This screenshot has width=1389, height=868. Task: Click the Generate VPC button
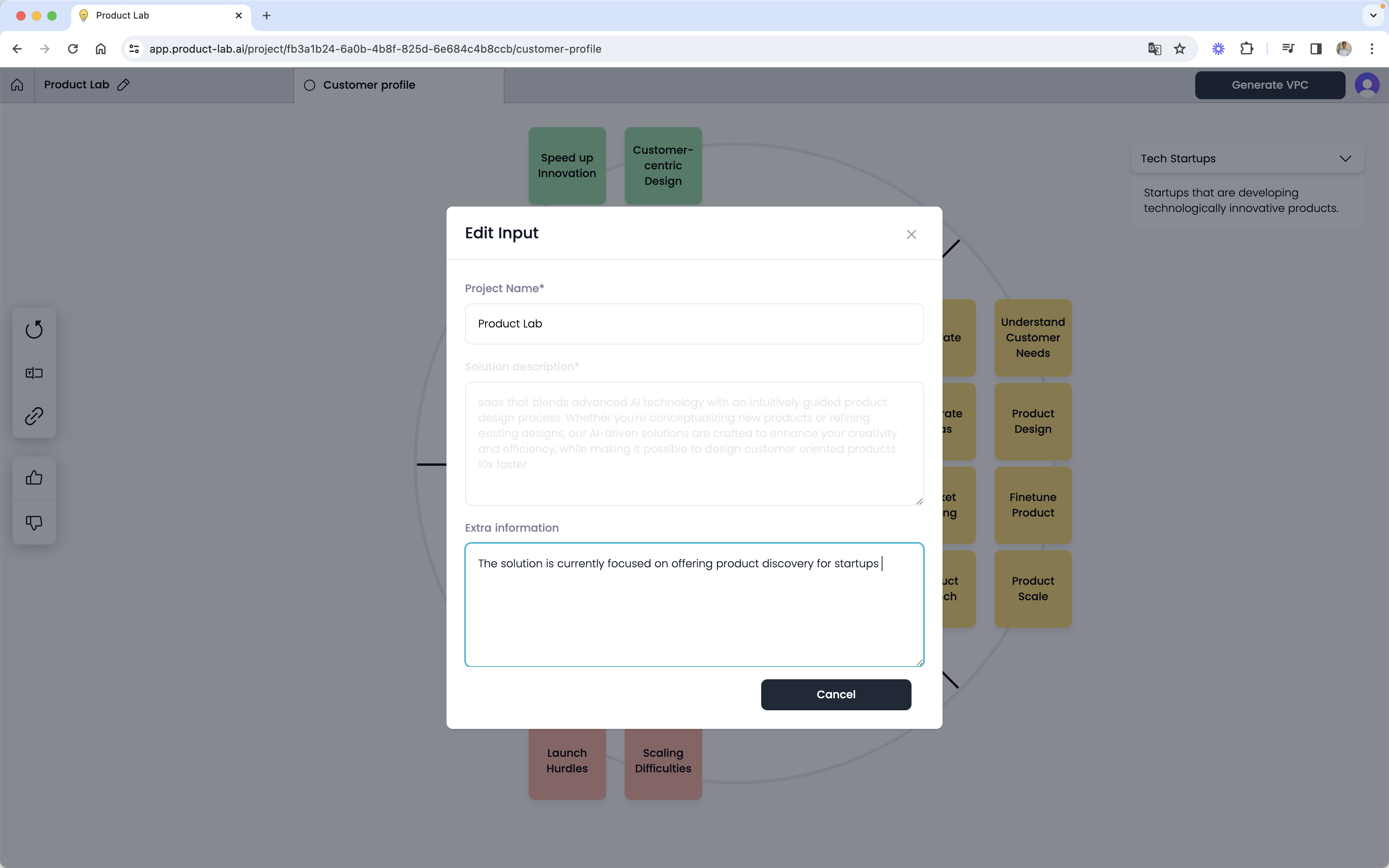pyautogui.click(x=1269, y=85)
